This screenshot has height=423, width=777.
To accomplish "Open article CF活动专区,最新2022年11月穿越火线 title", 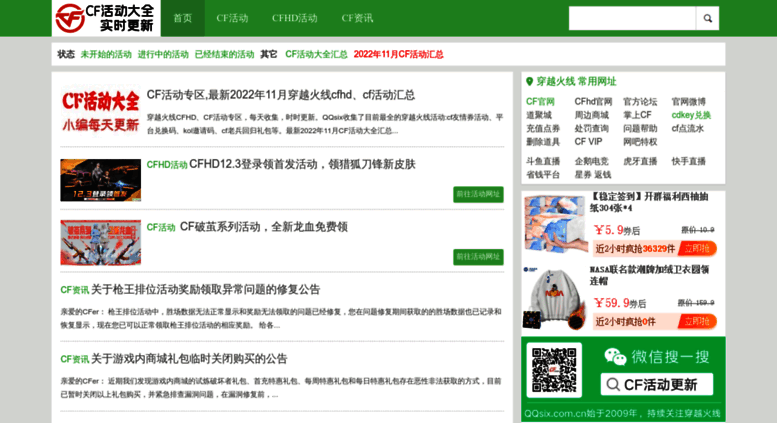I will click(x=281, y=95).
